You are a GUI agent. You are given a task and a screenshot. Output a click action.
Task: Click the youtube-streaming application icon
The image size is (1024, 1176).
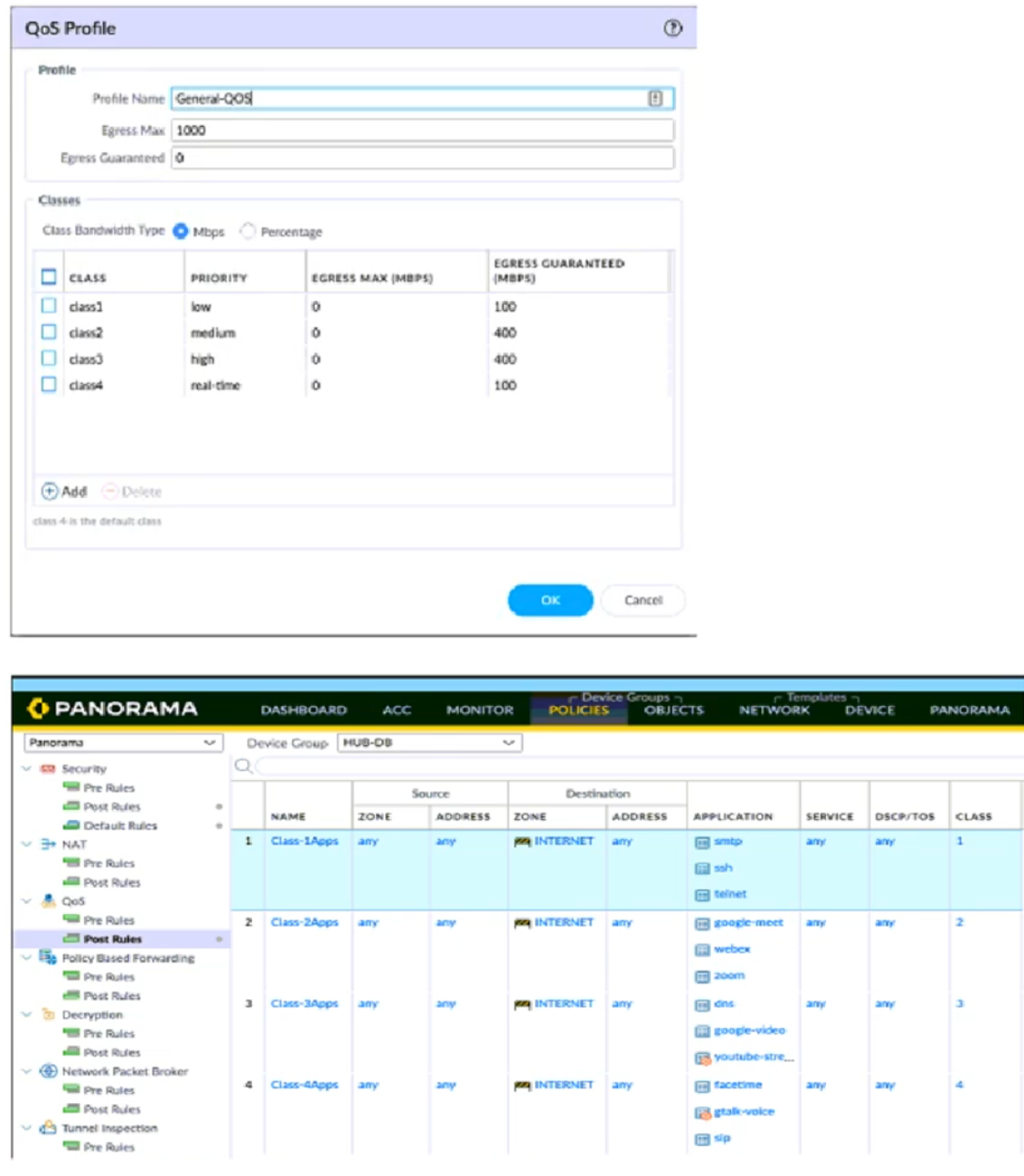pos(702,1057)
